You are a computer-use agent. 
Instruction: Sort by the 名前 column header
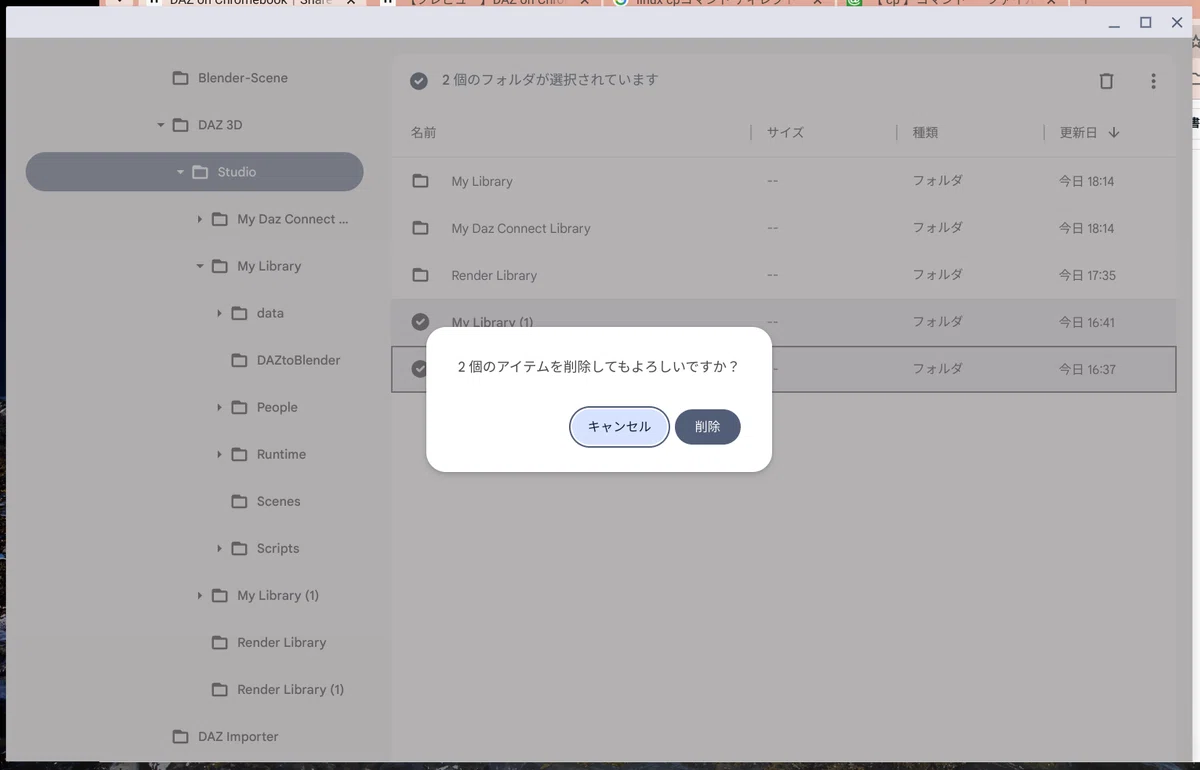424,132
